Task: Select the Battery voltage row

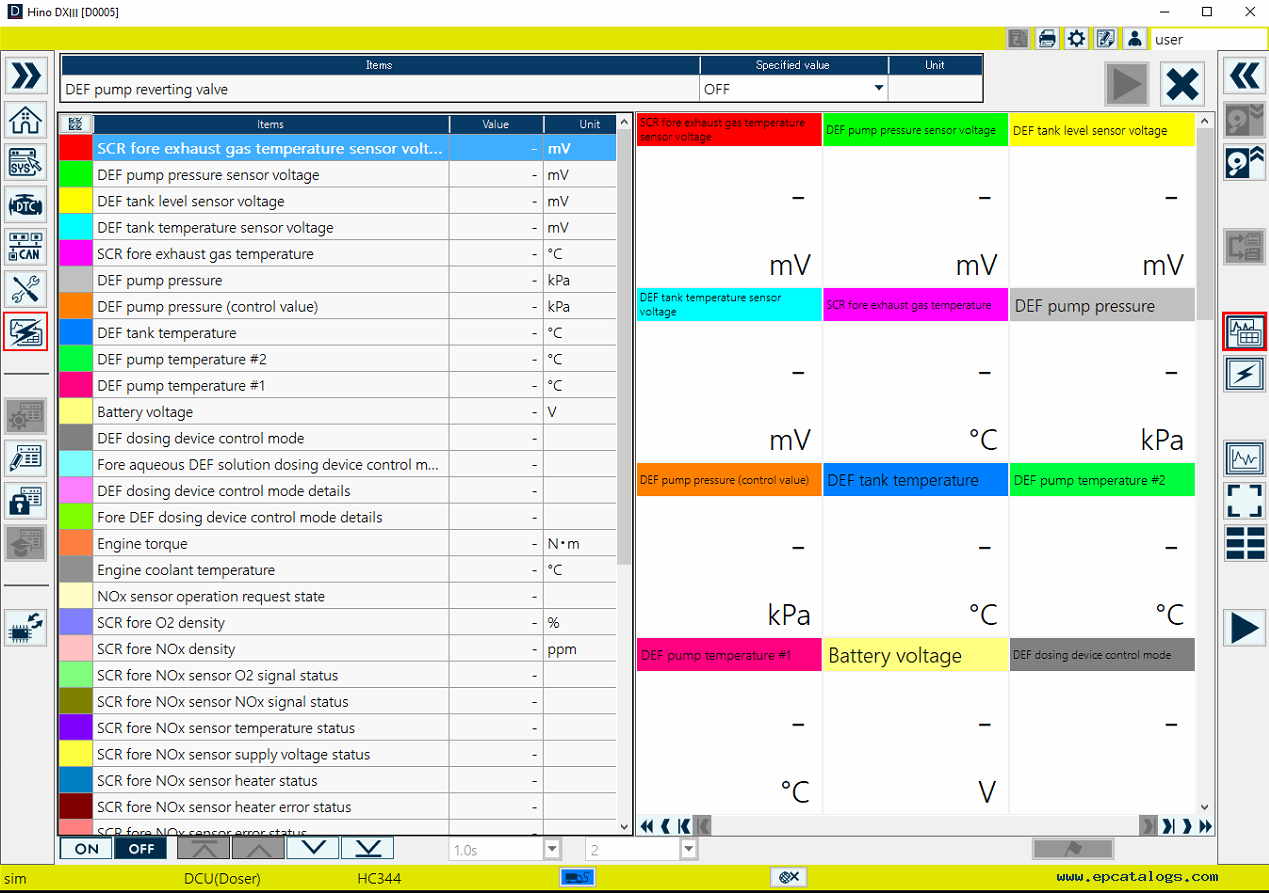Action: pos(270,412)
